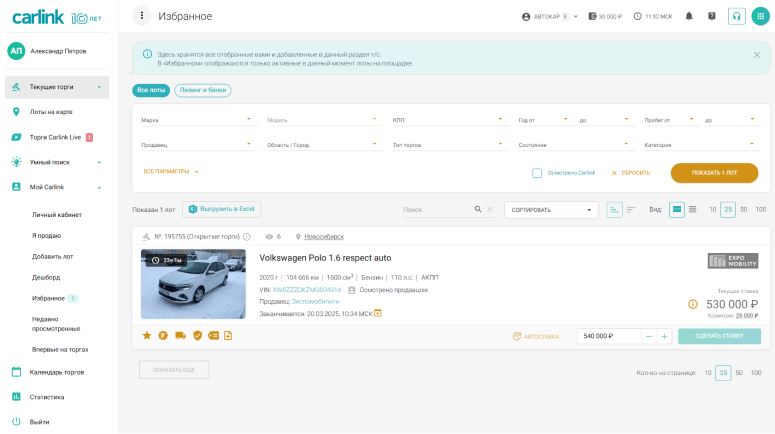Click the headset support icon
Screen dimensions: 775x434
click(x=736, y=16)
